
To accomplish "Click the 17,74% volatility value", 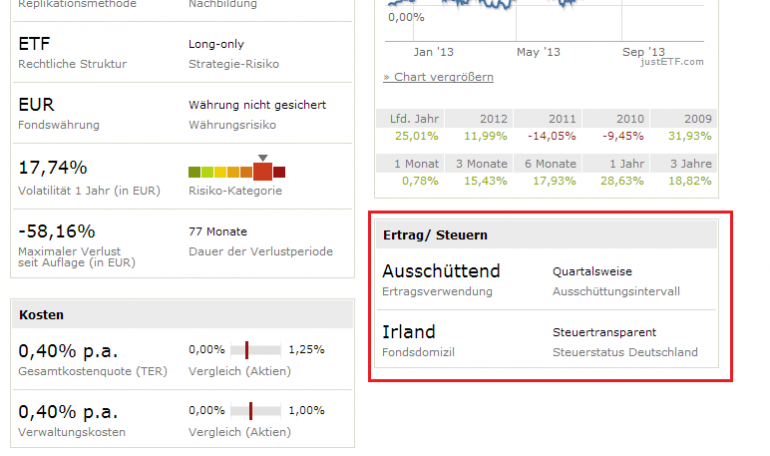I will [x=53, y=167].
